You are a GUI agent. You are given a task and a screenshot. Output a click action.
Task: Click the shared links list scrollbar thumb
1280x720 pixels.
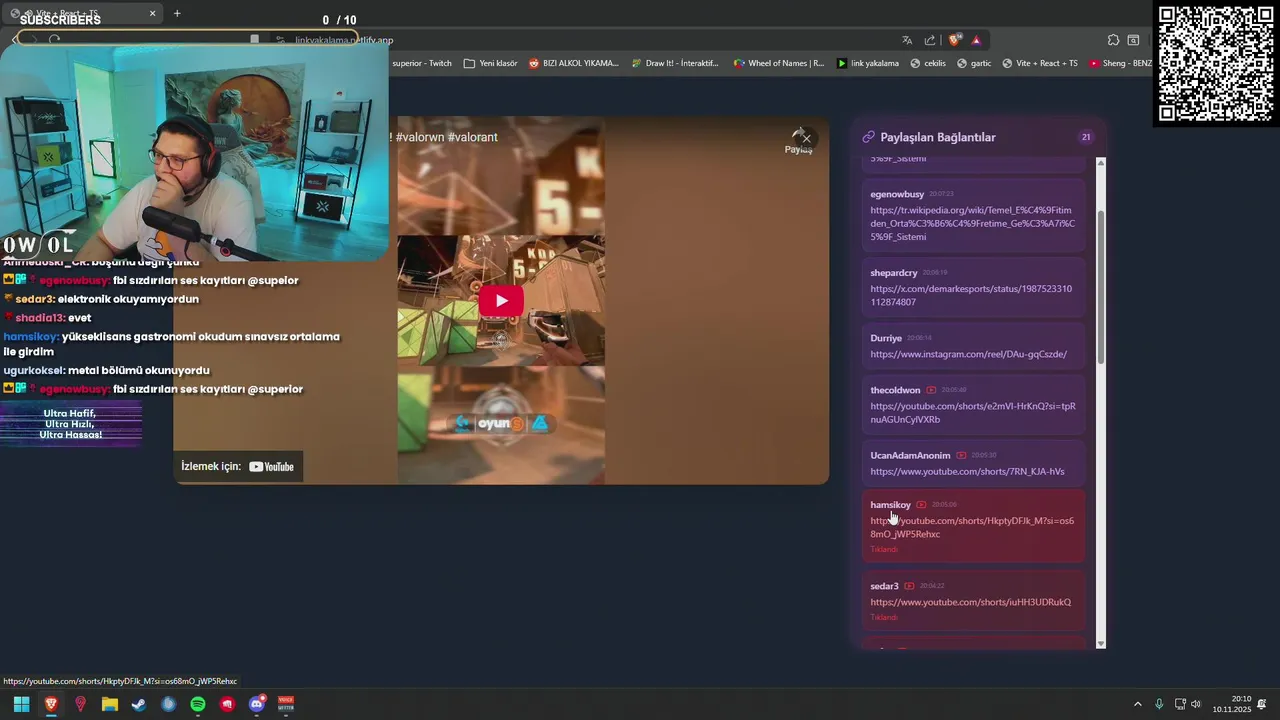tap(1101, 288)
